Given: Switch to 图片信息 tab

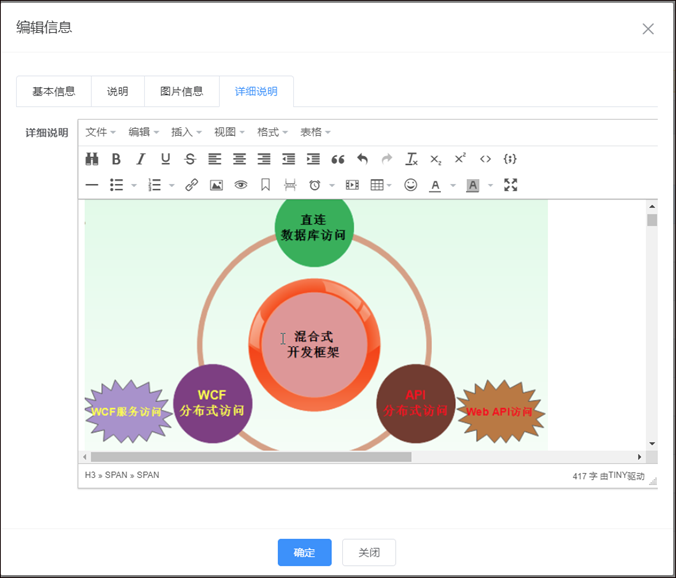Looking at the screenshot, I should pyautogui.click(x=182, y=91).
